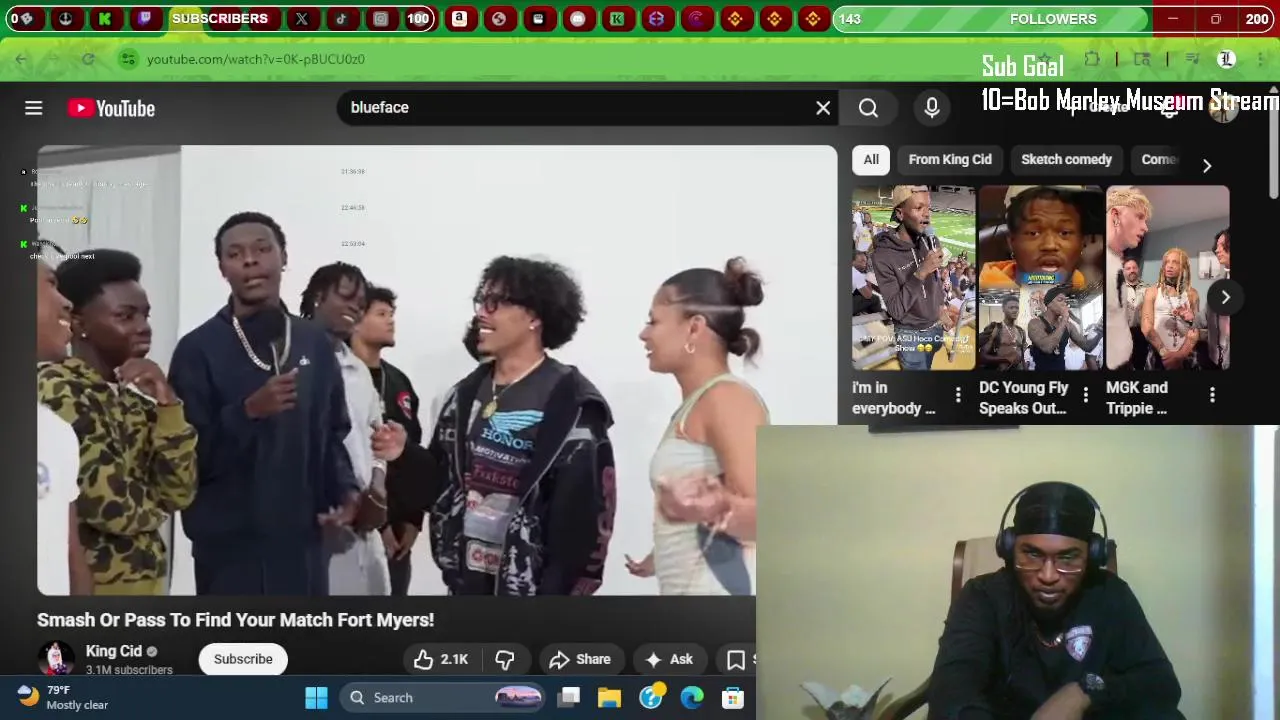Click the taskbar Search box
Screen dimensions: 1280x720
pos(440,697)
